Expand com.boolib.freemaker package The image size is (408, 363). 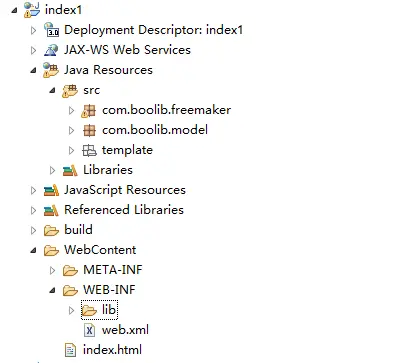coord(71,110)
